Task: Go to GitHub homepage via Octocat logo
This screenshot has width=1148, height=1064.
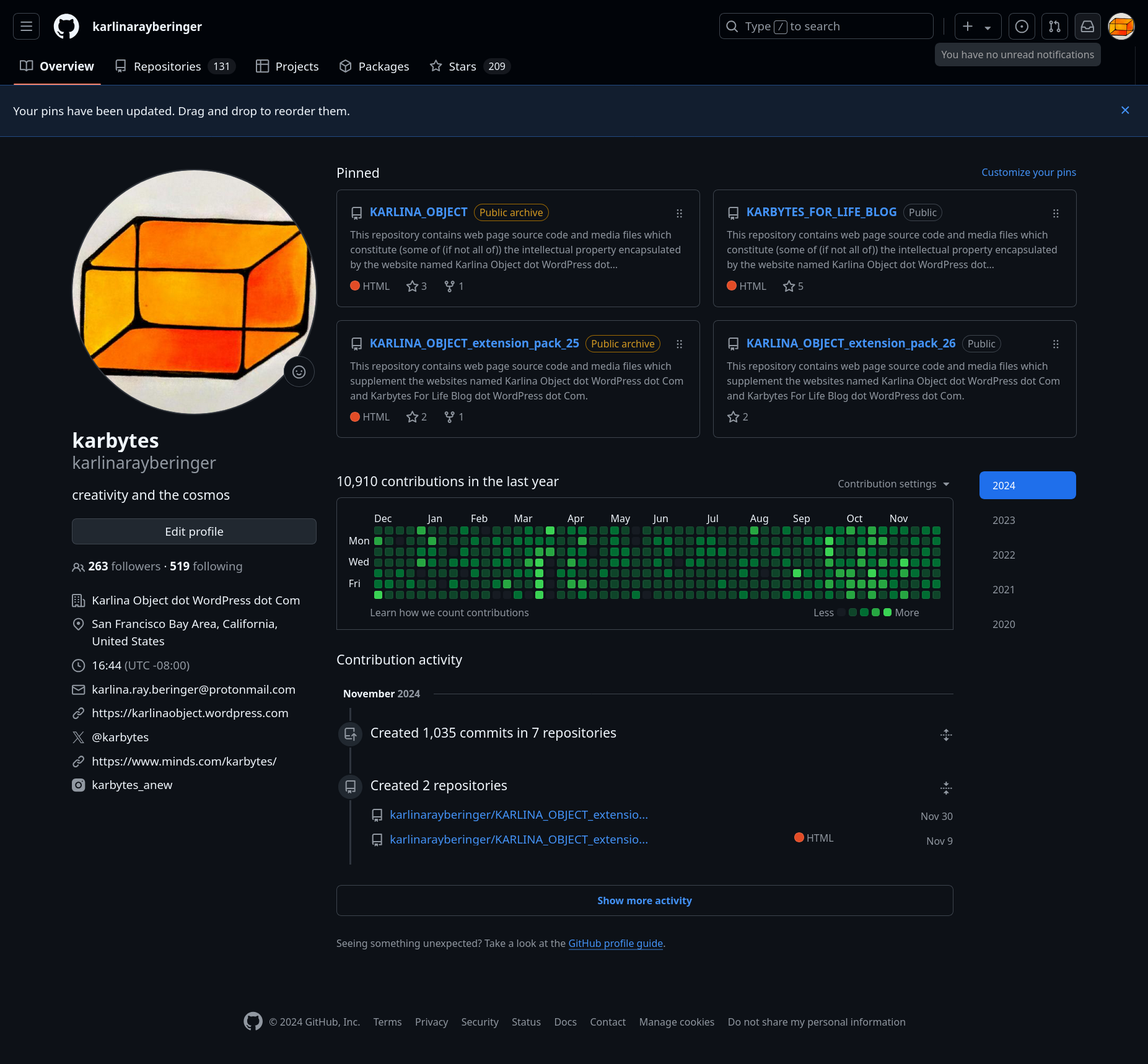Action: [x=66, y=26]
